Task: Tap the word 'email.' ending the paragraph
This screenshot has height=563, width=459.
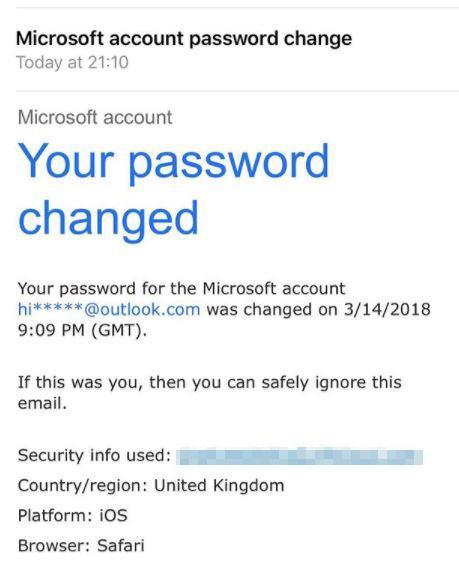Action: tap(42, 404)
